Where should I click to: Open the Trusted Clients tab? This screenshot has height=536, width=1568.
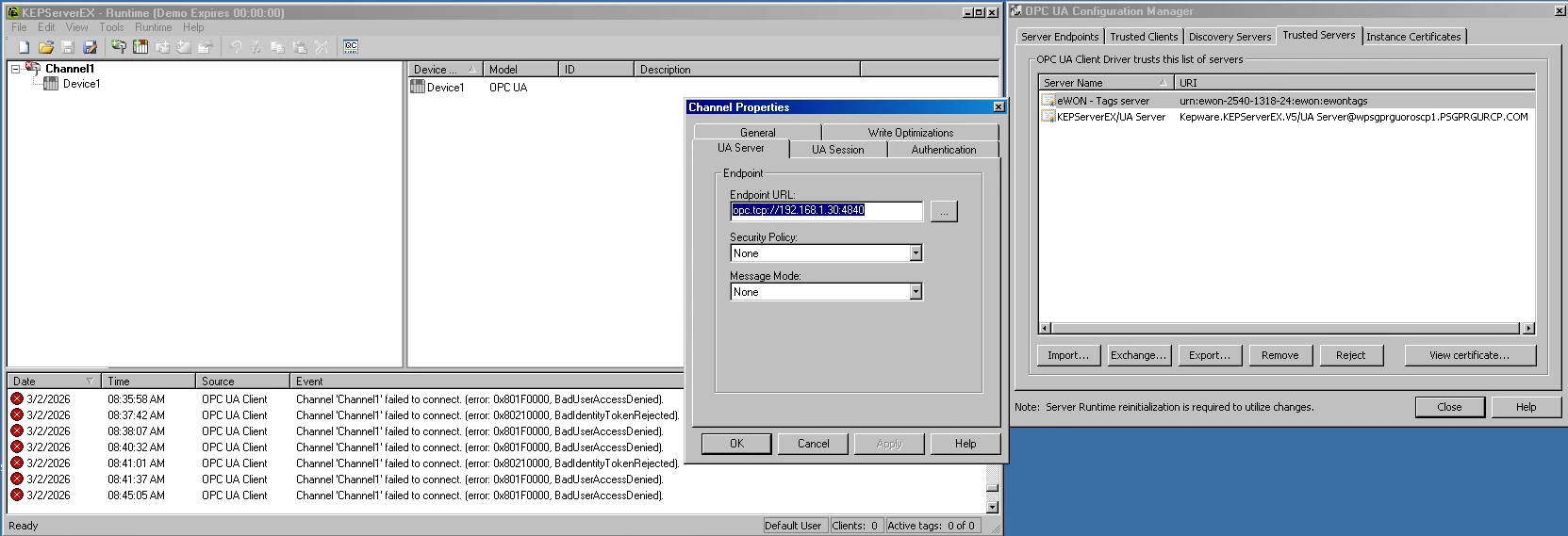(1144, 37)
